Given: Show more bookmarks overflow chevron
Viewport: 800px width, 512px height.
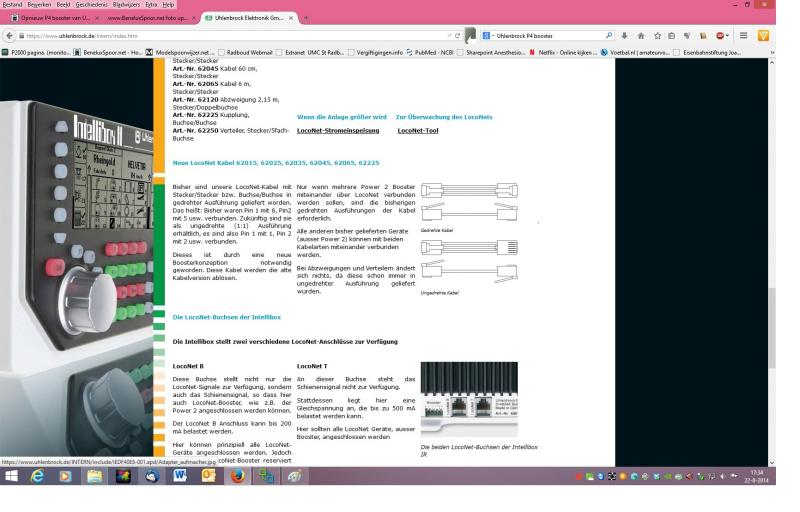Looking at the screenshot, I should point(771,53).
